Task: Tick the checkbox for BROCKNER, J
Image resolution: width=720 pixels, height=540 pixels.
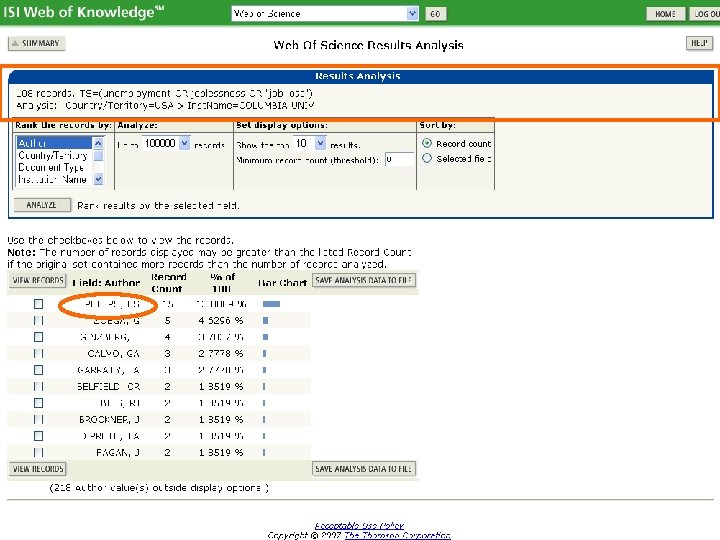Action: [39, 420]
